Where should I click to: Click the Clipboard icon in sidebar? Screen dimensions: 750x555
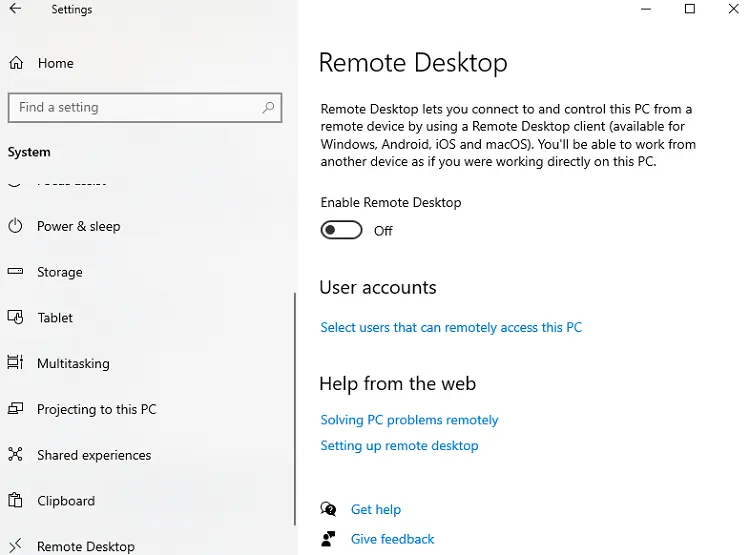tap(15, 500)
